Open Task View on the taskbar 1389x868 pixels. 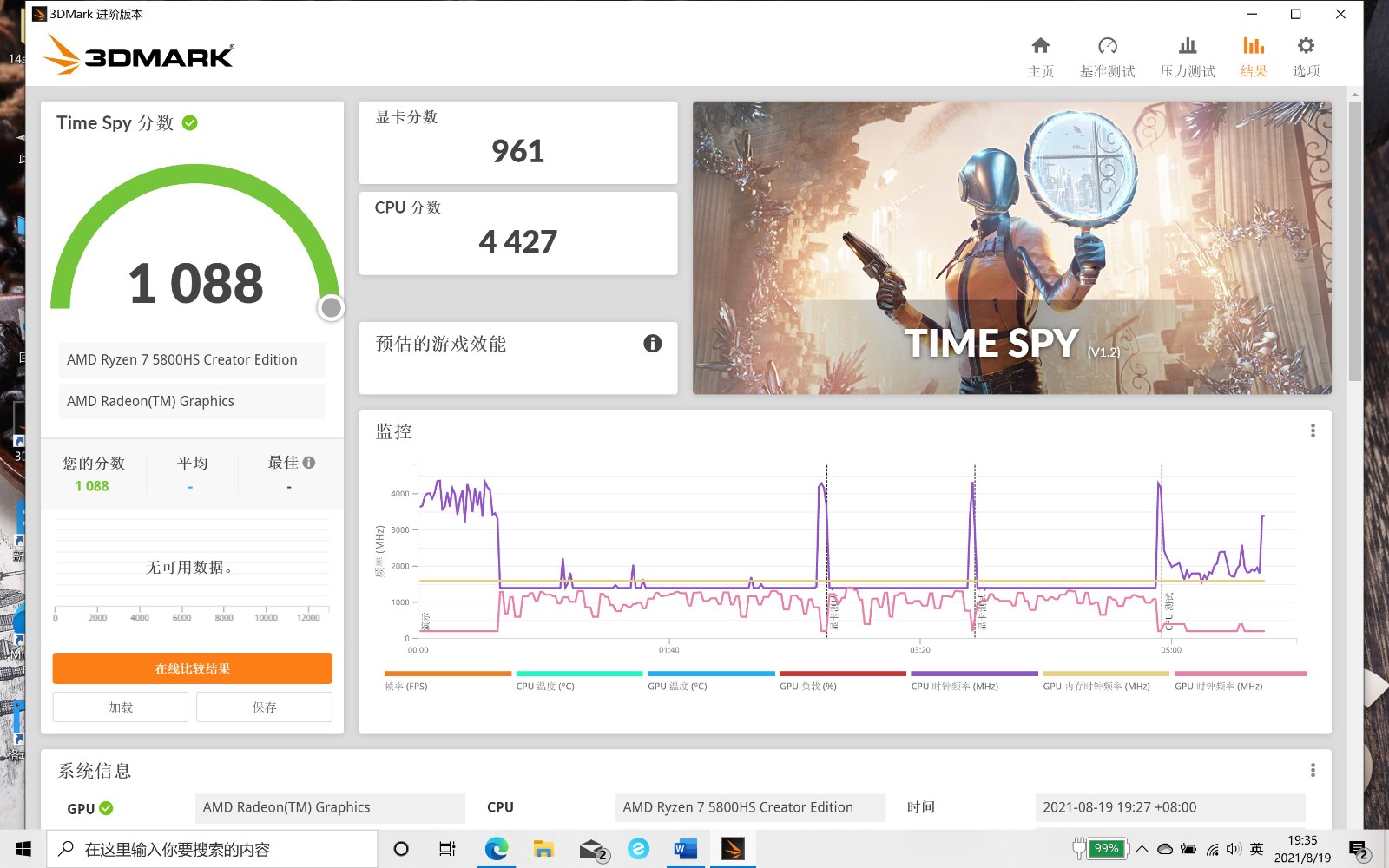(447, 849)
